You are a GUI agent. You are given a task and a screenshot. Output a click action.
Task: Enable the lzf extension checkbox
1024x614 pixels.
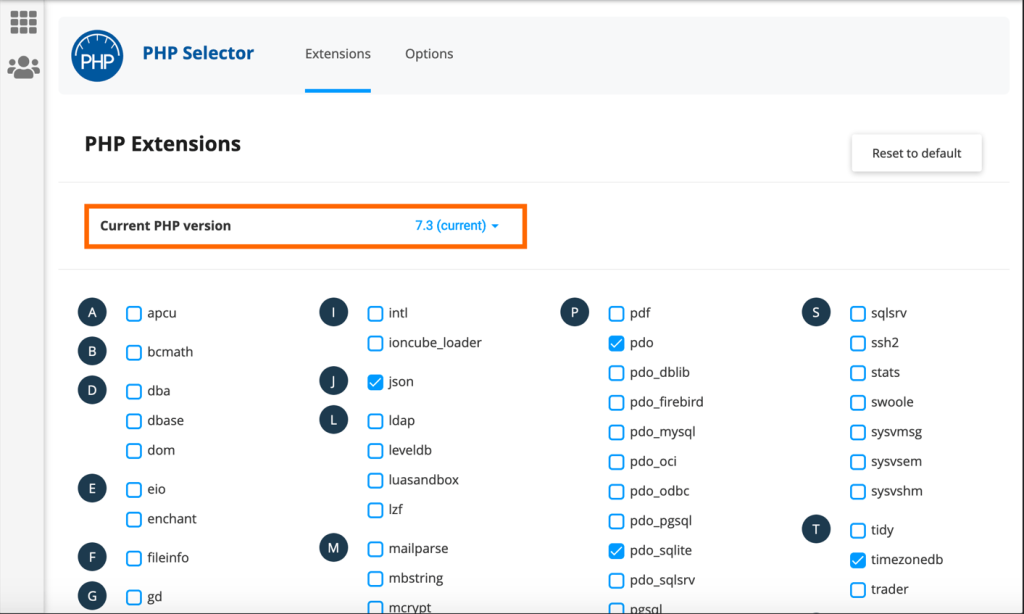click(x=376, y=510)
